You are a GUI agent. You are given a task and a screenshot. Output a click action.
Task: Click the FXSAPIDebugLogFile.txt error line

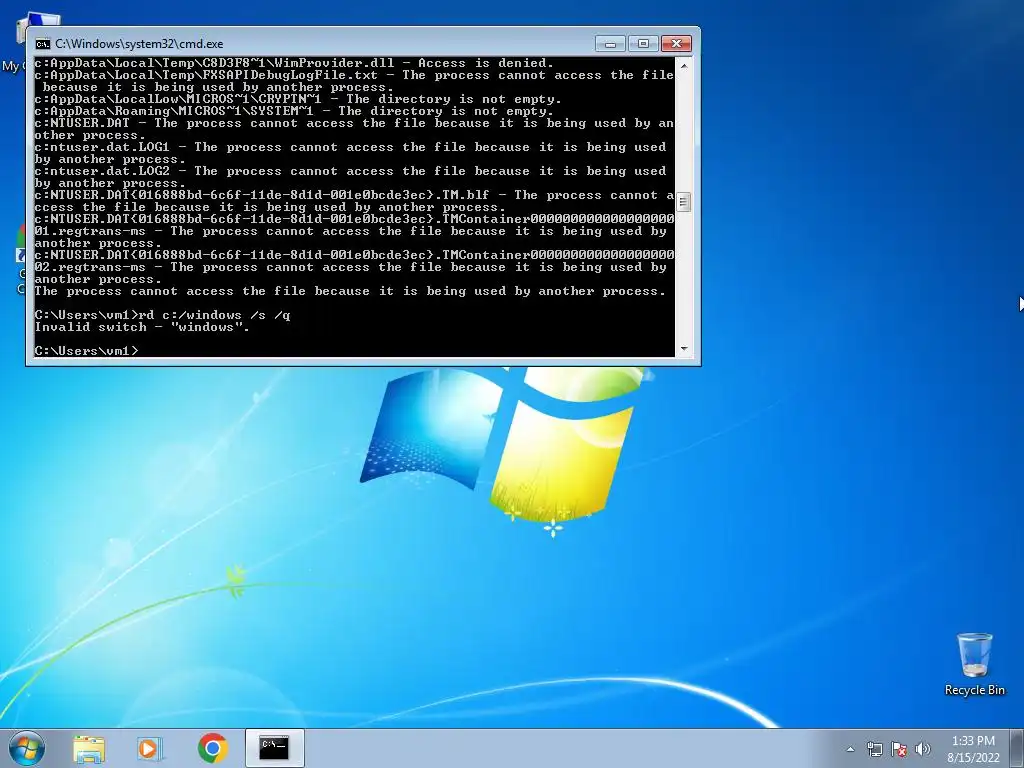tap(354, 81)
